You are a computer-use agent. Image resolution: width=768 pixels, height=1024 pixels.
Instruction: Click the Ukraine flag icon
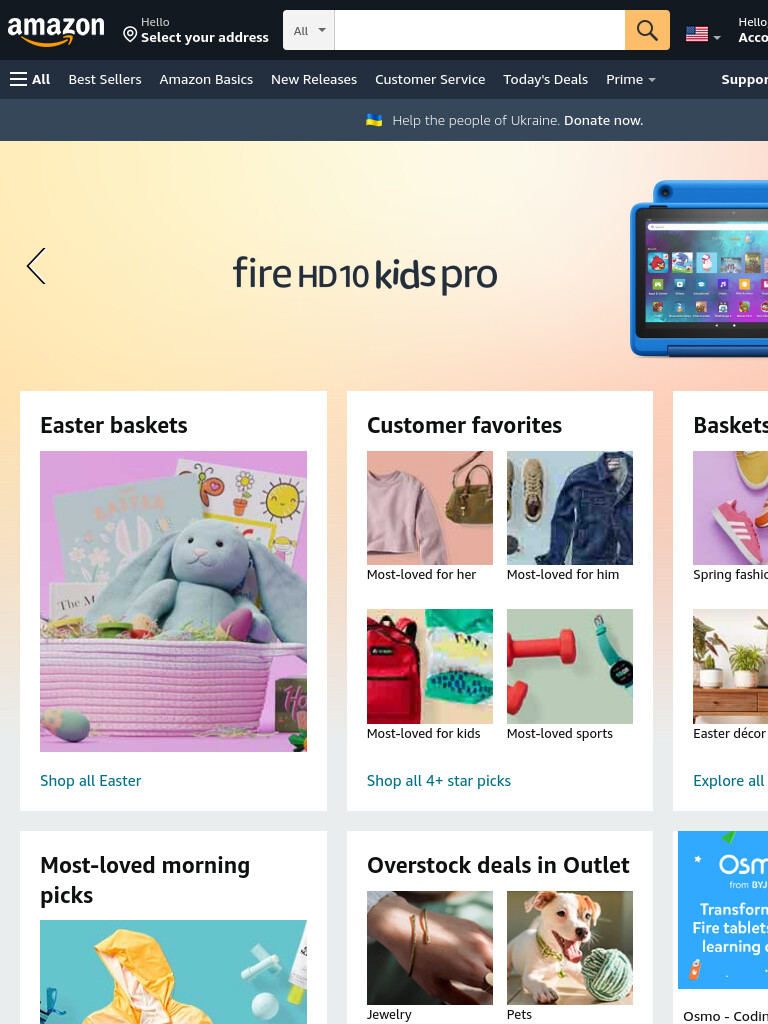tap(374, 120)
